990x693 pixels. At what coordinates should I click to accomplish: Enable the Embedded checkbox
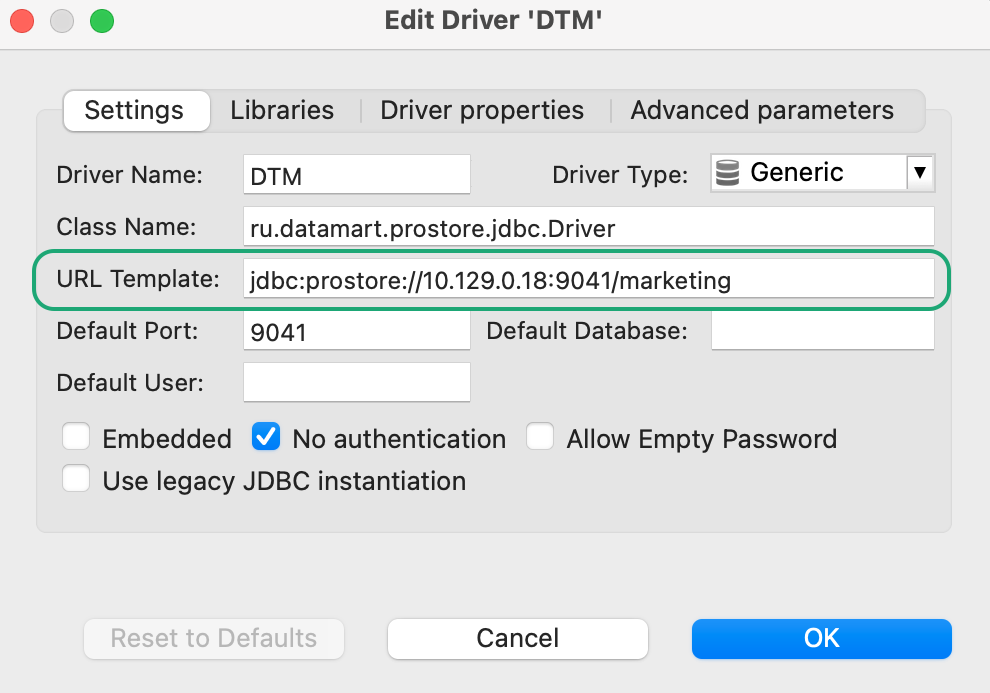click(76, 438)
